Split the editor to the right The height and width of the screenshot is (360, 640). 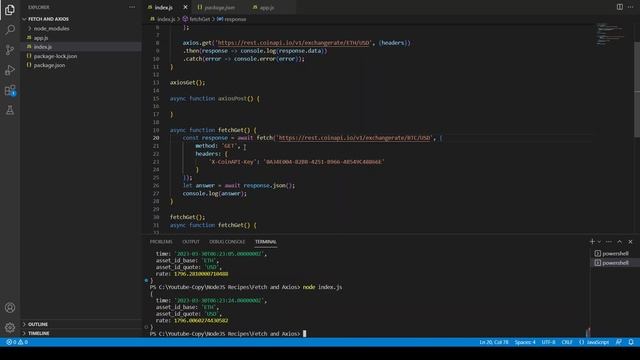[x=620, y=7]
